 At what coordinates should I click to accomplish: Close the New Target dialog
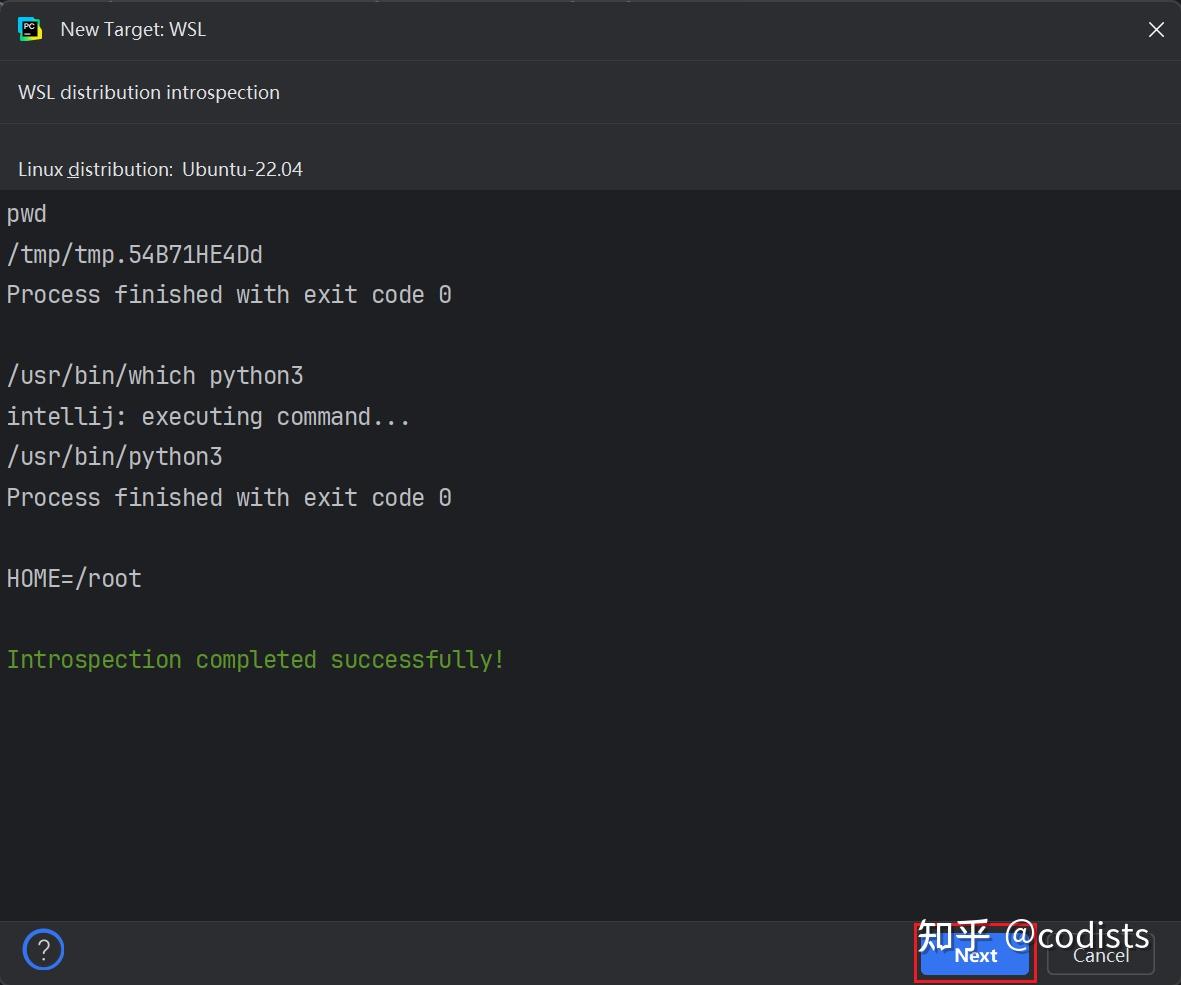coord(1156,29)
